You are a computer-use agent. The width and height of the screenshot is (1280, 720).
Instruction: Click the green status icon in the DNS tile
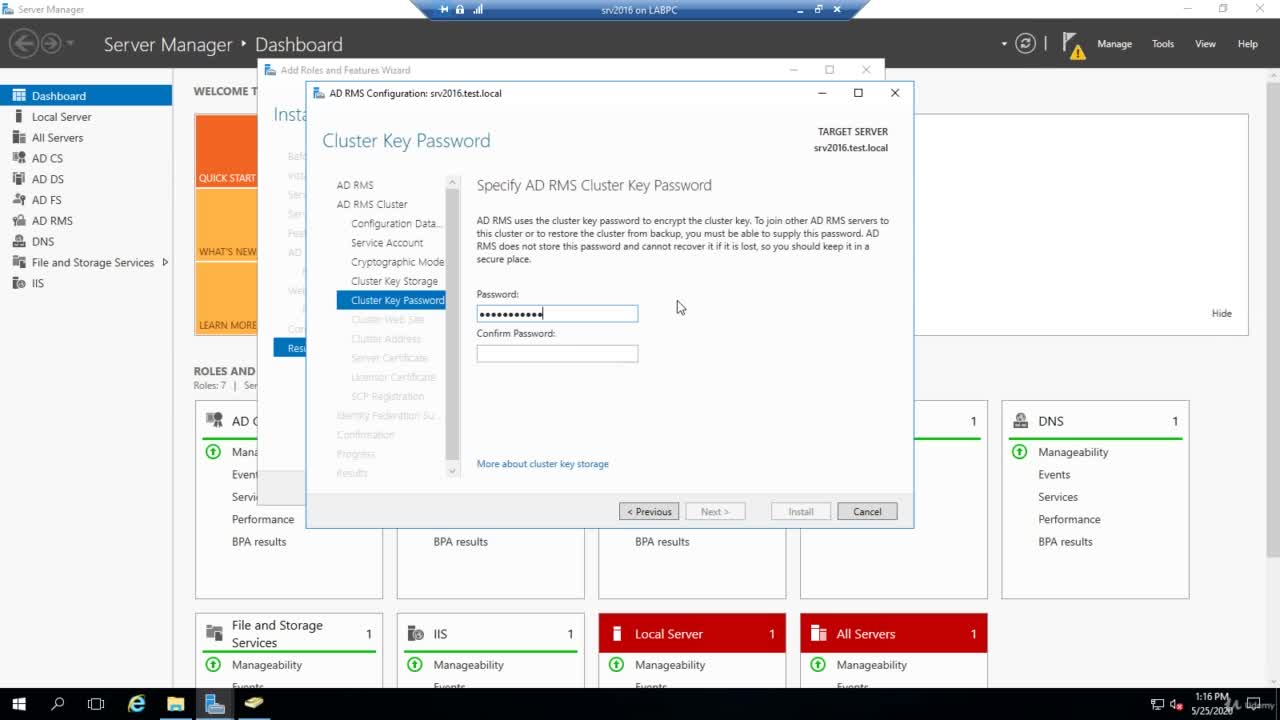tap(1019, 452)
